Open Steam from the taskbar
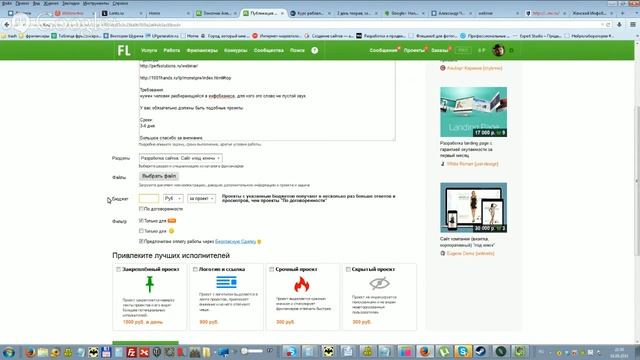Image resolution: width=640 pixels, height=360 pixels. pyautogui.click(x=481, y=351)
